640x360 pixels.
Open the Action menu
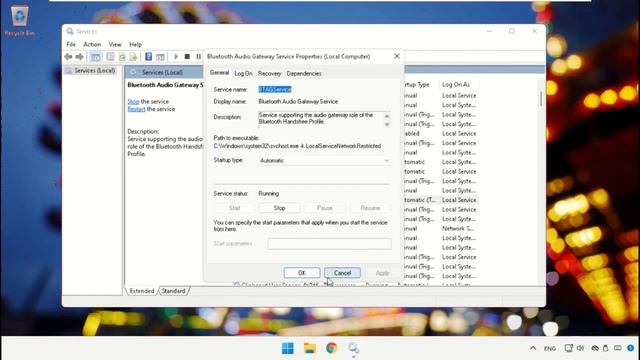coord(92,44)
